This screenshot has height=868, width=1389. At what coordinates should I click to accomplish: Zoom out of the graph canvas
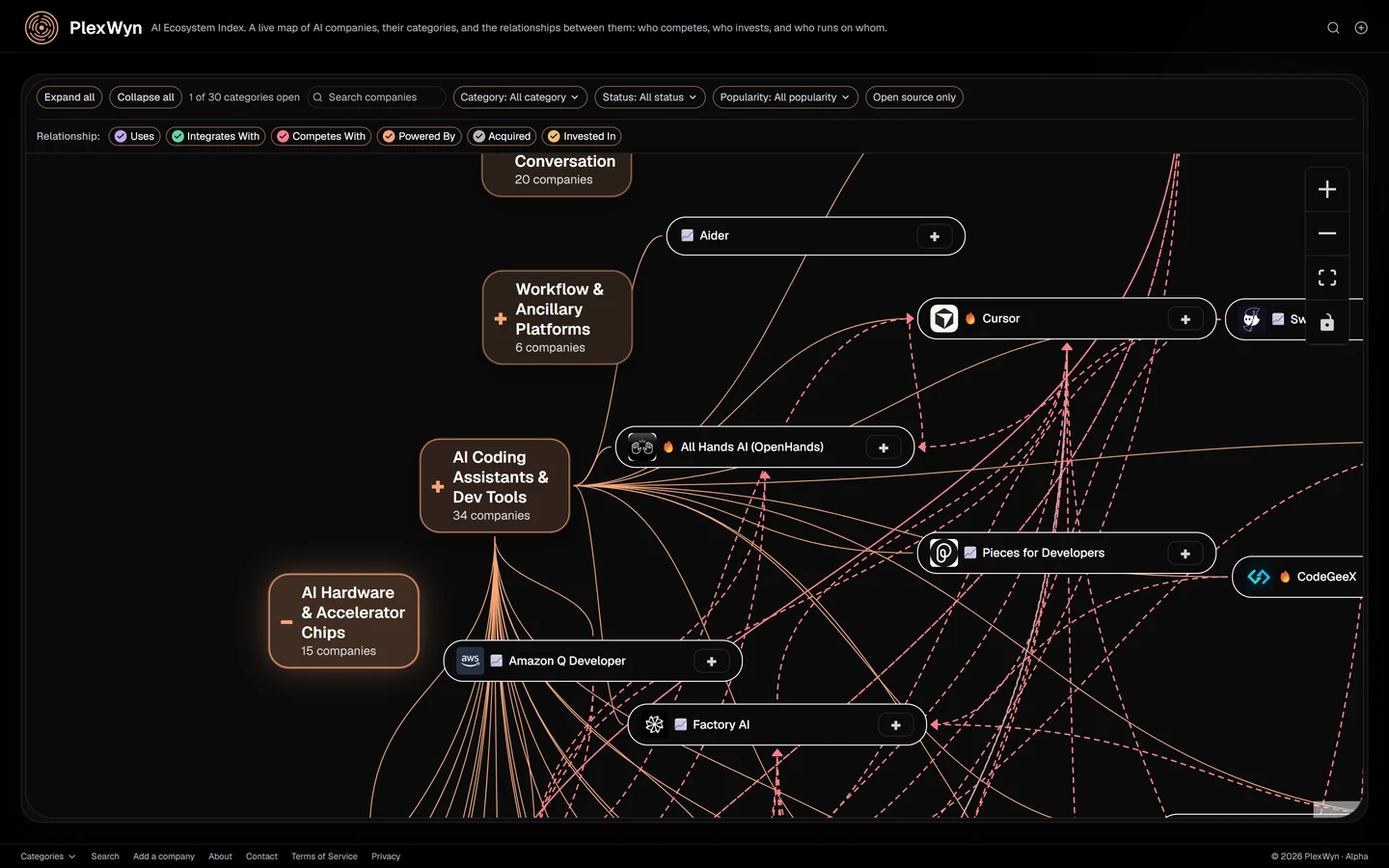[1327, 233]
